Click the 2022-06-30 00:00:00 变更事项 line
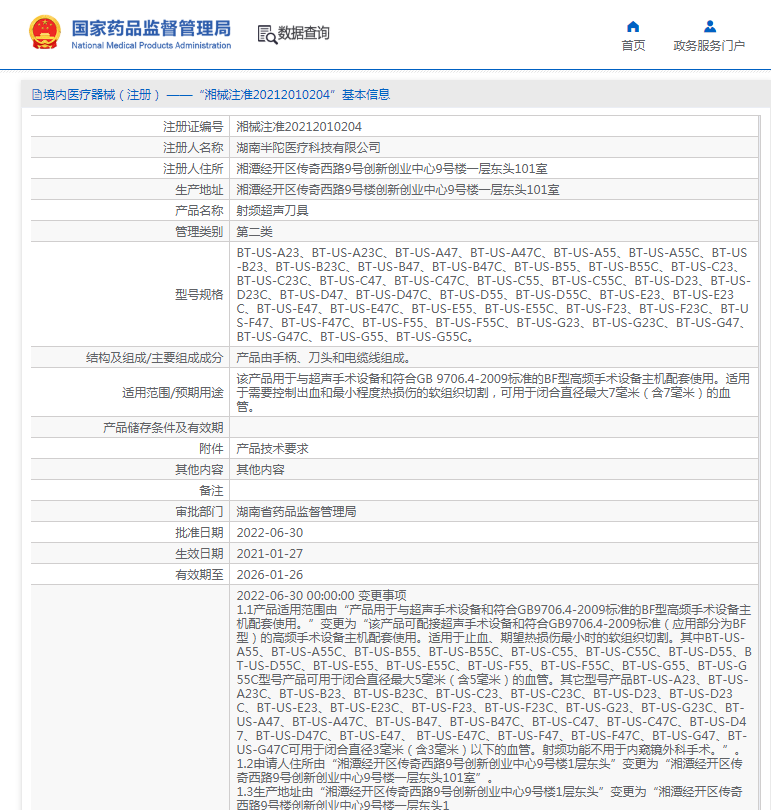Viewport: 771px width, 810px height. 321,596
